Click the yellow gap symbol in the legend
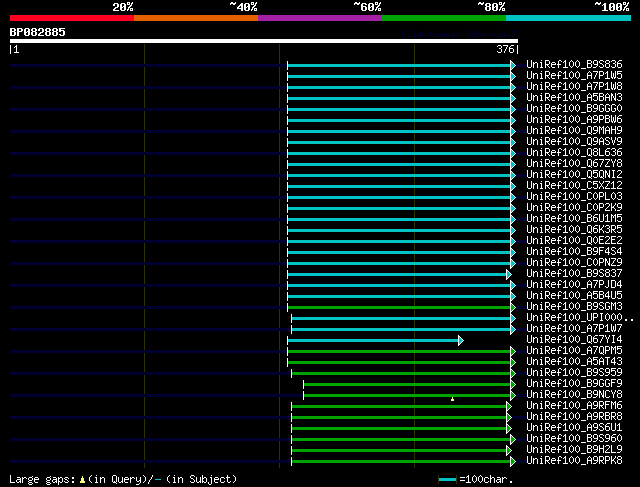Screen dimensions: 640x487 pyautogui.click(x=82, y=480)
